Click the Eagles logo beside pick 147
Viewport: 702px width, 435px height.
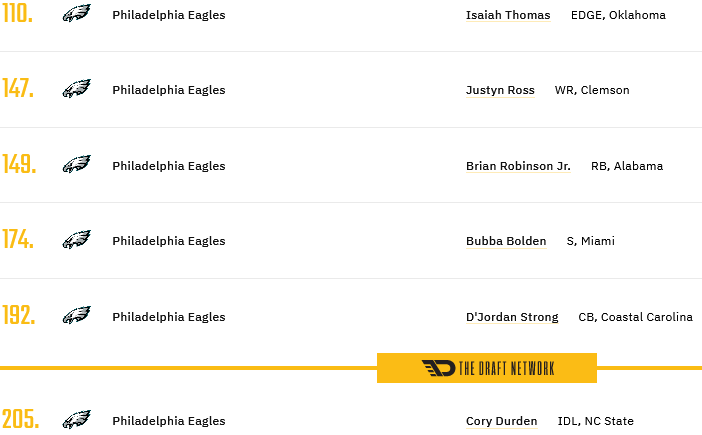pyautogui.click(x=76, y=89)
